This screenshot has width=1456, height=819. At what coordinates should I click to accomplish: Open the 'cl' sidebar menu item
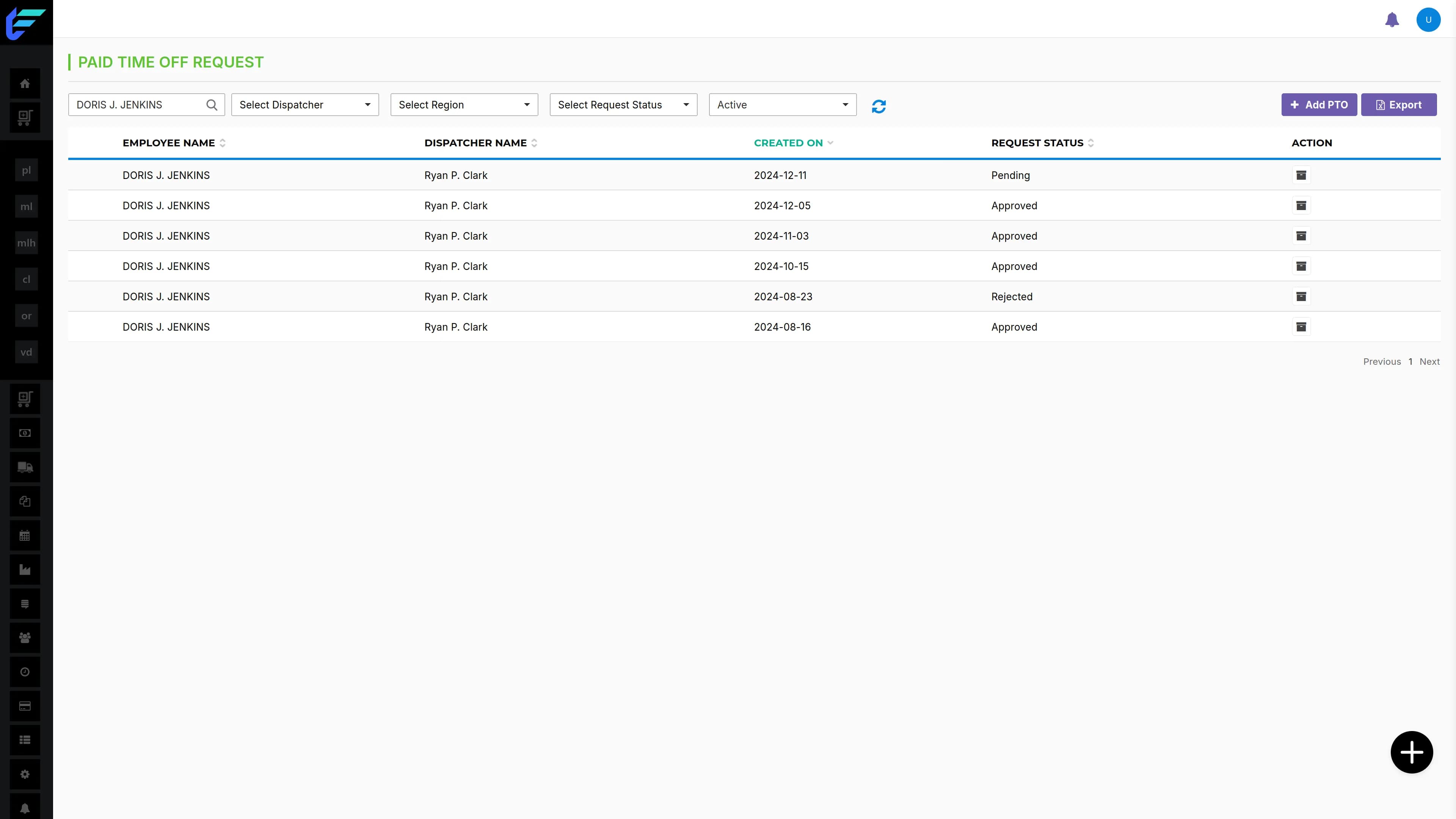26,279
